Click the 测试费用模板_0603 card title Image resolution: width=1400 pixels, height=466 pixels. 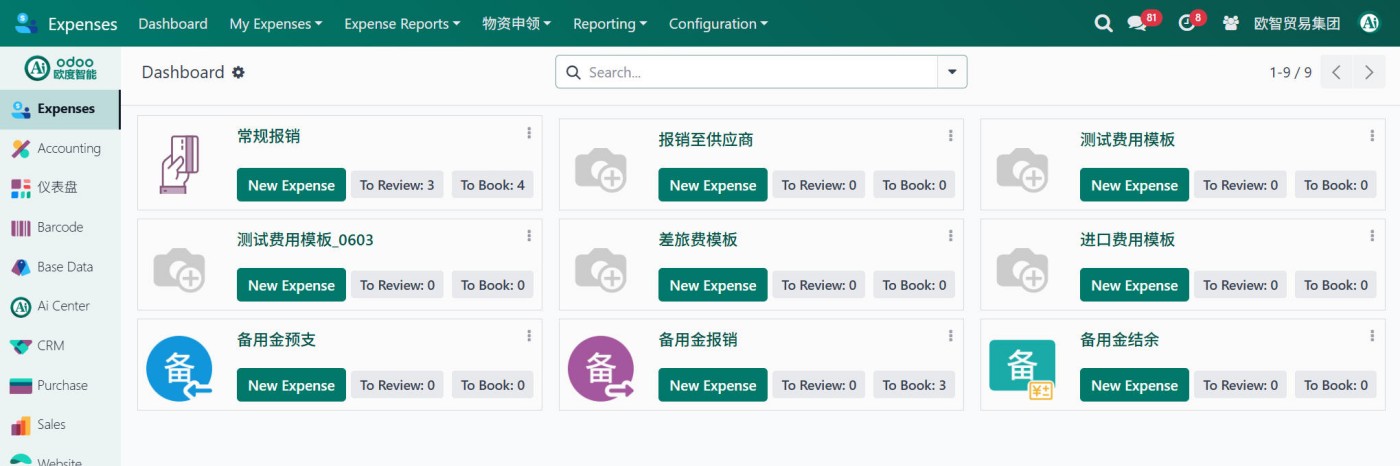(x=305, y=240)
